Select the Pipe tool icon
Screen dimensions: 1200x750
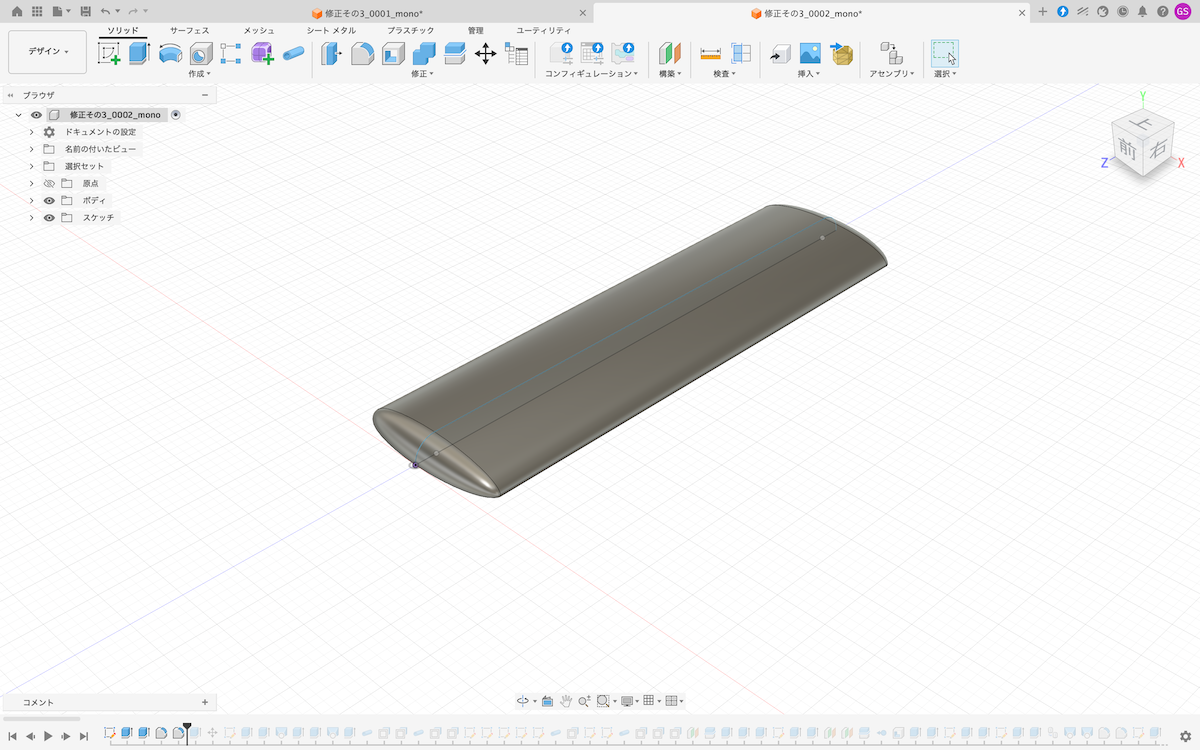(x=293, y=54)
